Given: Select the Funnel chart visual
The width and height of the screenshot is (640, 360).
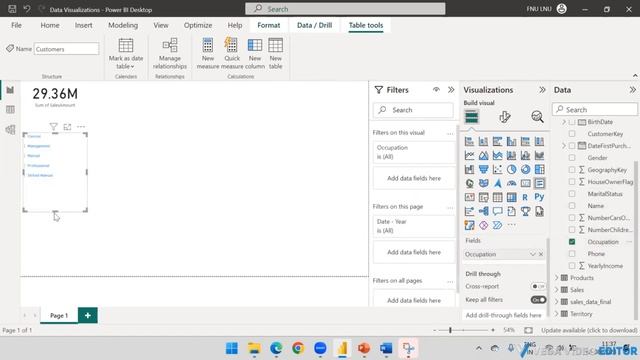Looking at the screenshot, I should click(x=483, y=169).
